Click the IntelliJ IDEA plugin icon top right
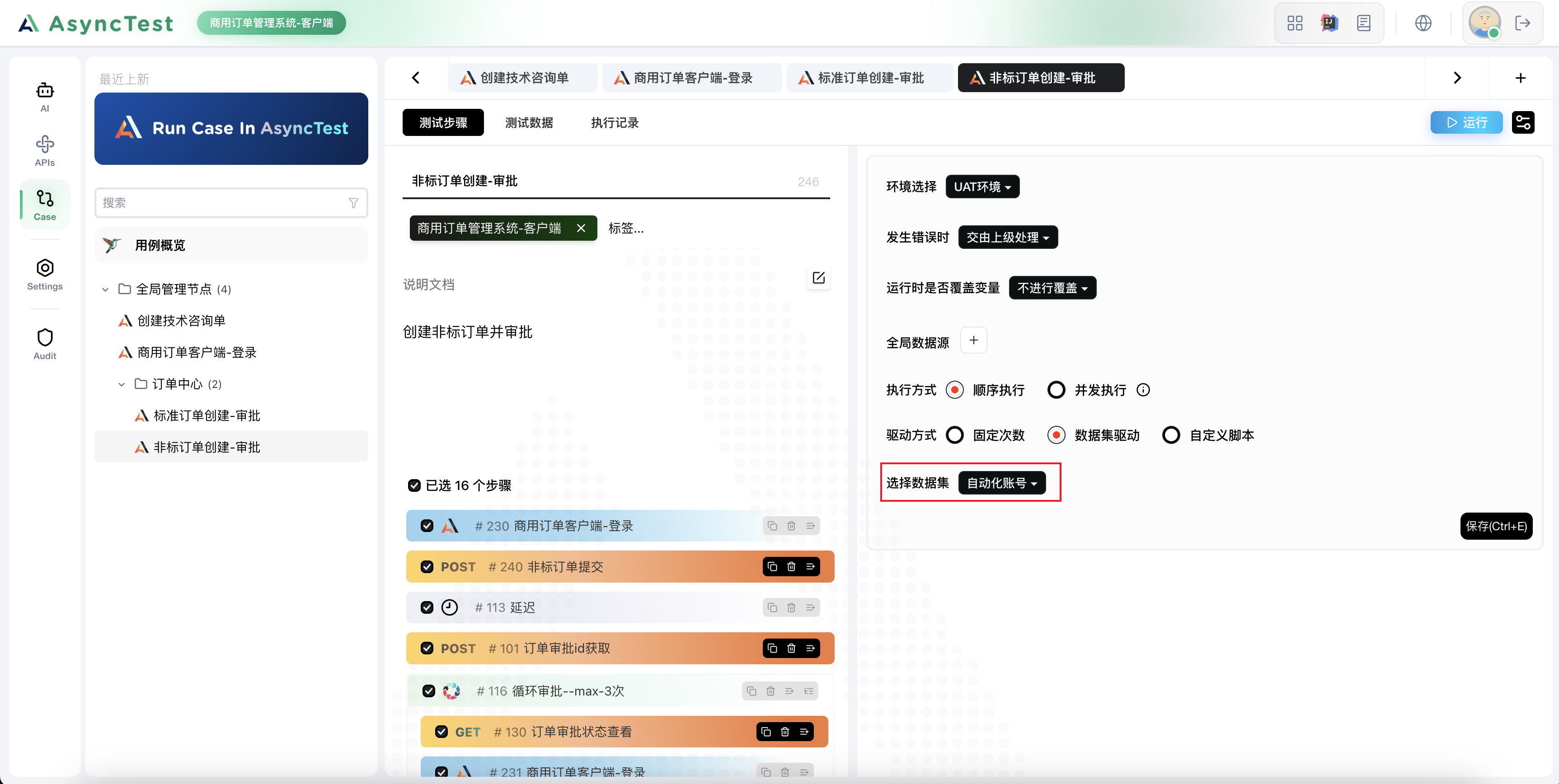This screenshot has width=1559, height=784. pos(1329,23)
